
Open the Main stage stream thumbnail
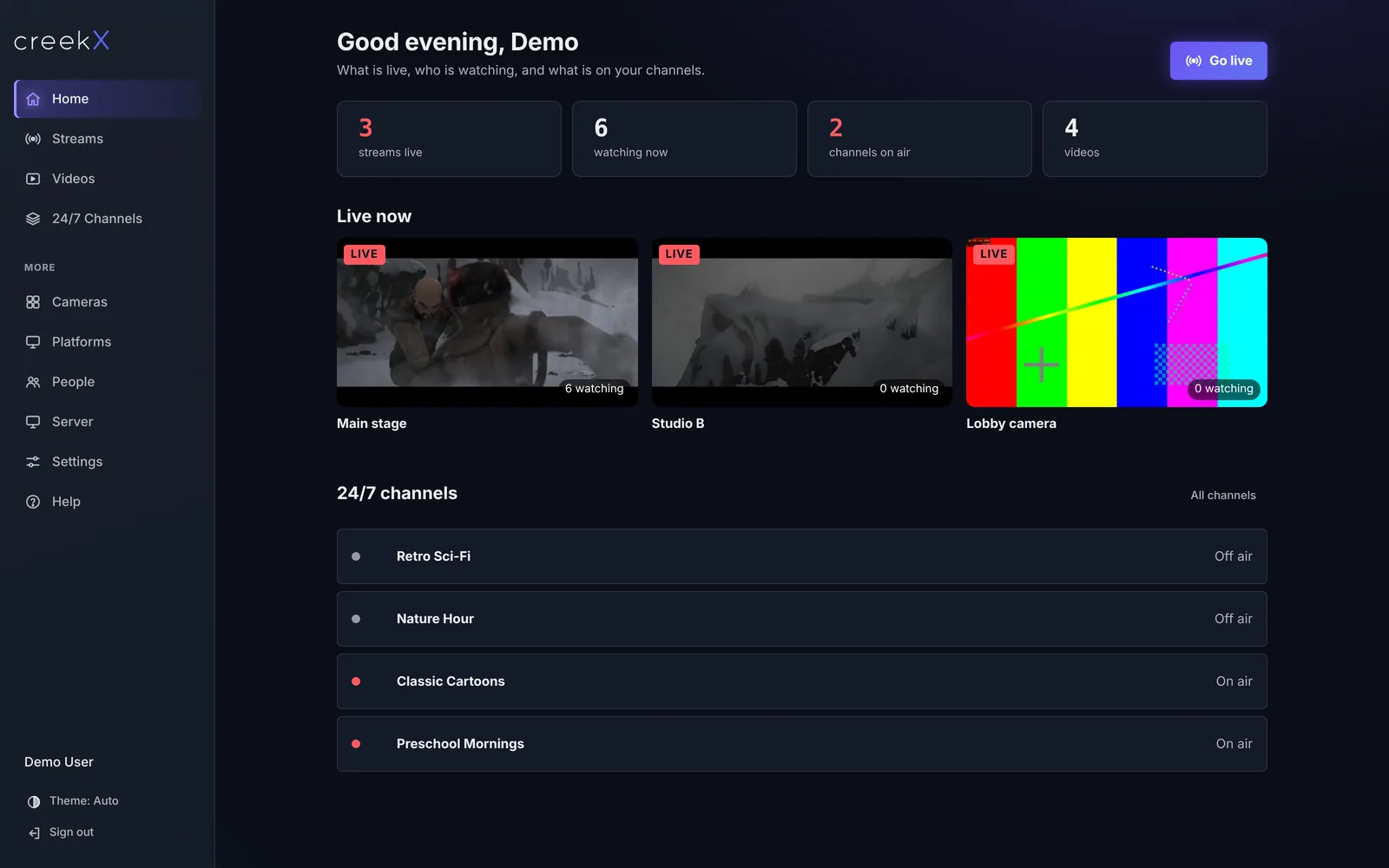(x=487, y=322)
